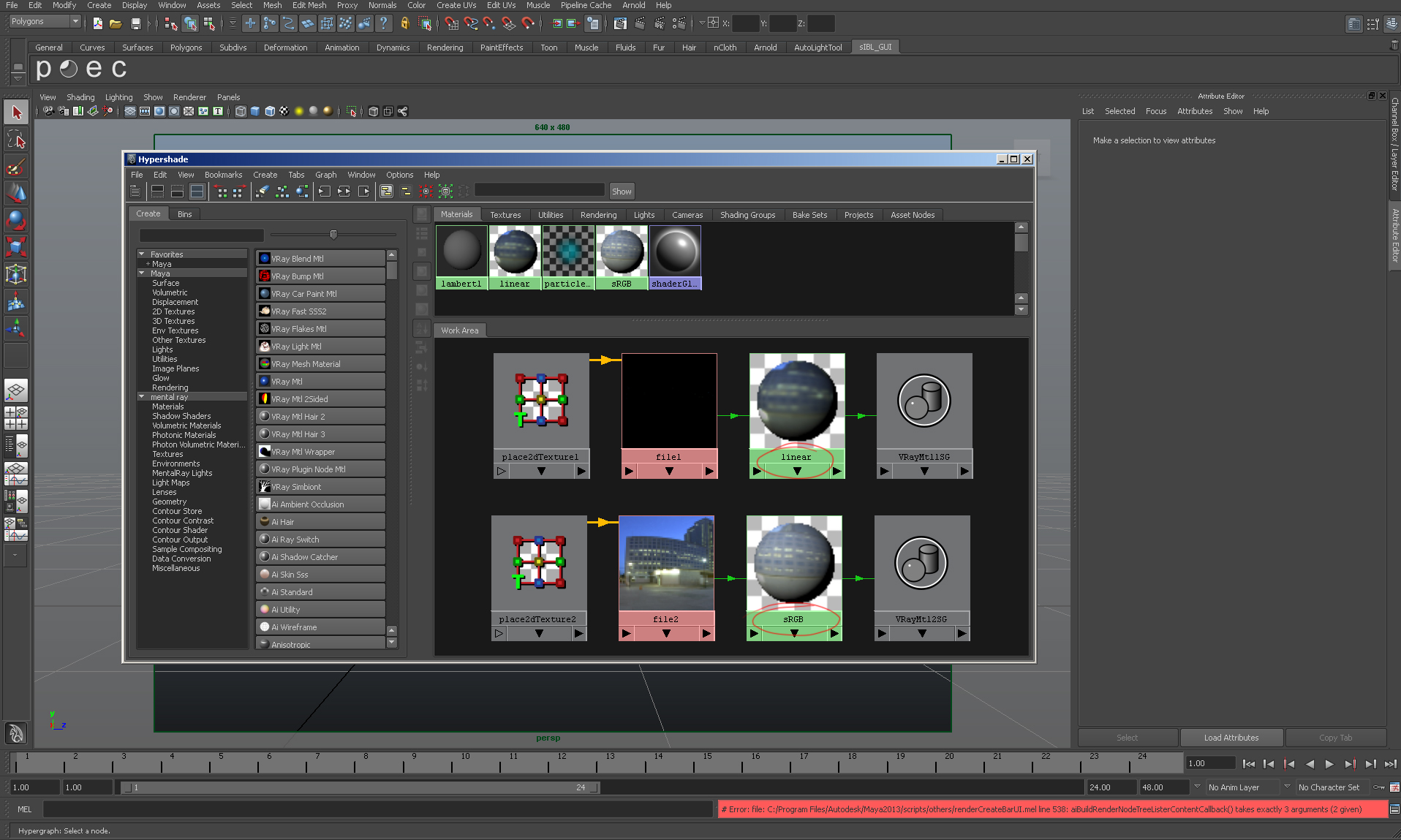Screen dimensions: 1401x840
Task: Switch to the Textures tab in Hypershade
Action: 505,215
